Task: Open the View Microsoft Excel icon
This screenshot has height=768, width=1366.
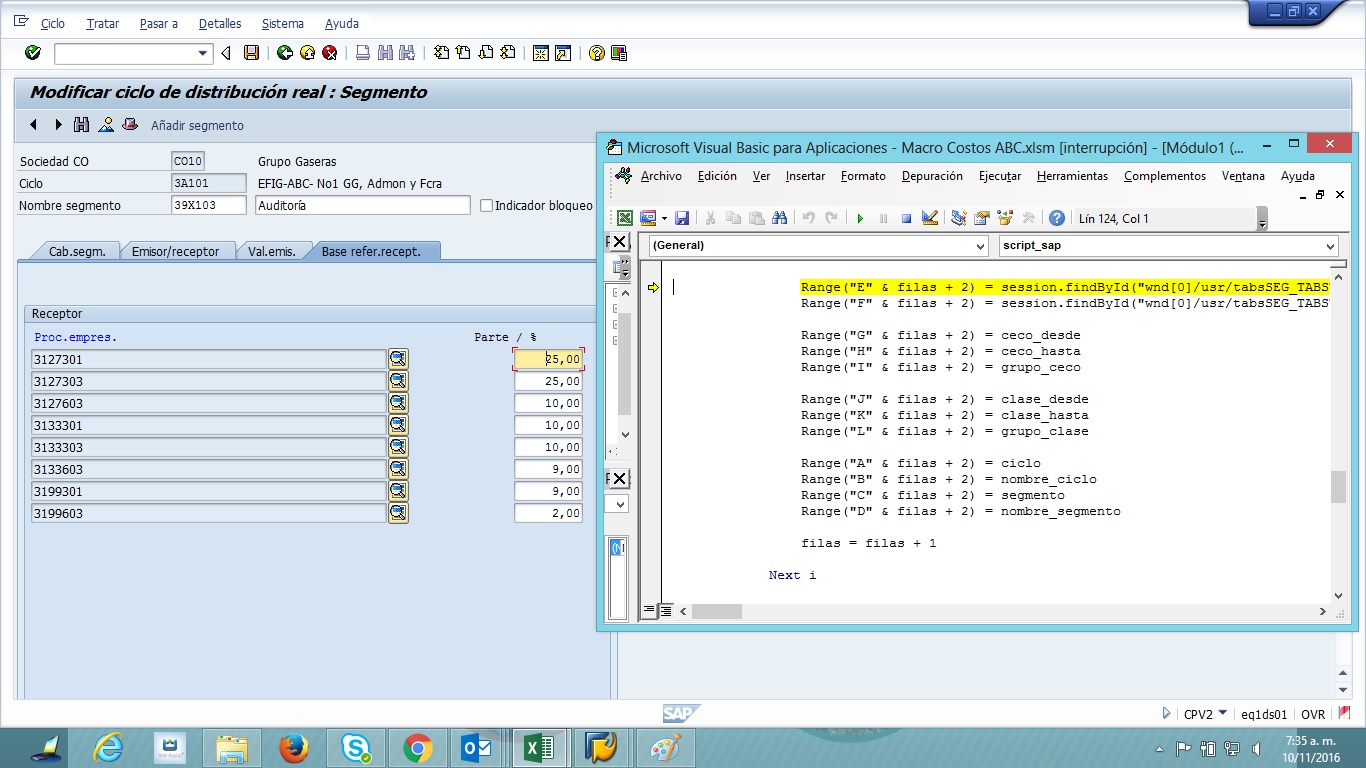Action: tap(624, 217)
